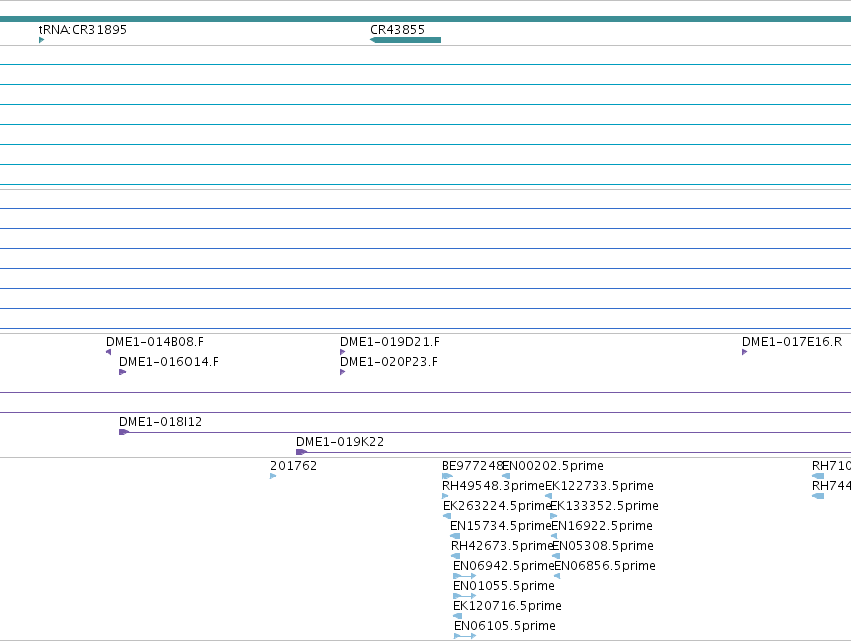Click the CR43855 teal gene bar
The image size is (851, 641).
pos(405,40)
